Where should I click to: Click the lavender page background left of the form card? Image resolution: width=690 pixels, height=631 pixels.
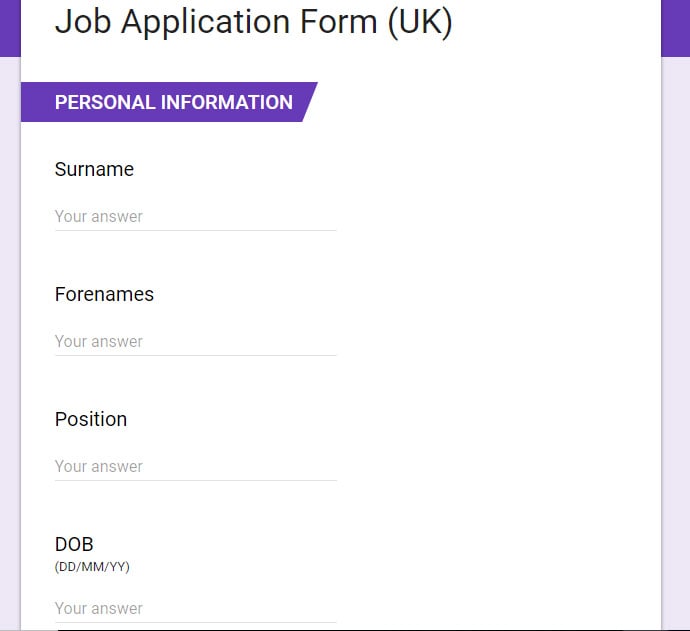(x=10, y=350)
